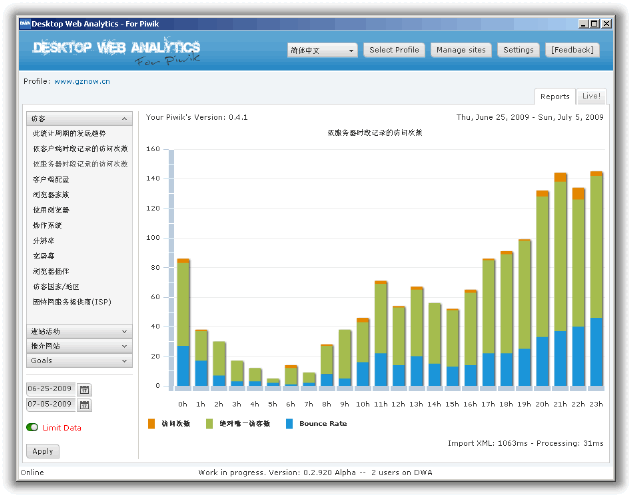The width and height of the screenshot is (632, 497).
Task: Open visits by server time report
Action: 80,164
